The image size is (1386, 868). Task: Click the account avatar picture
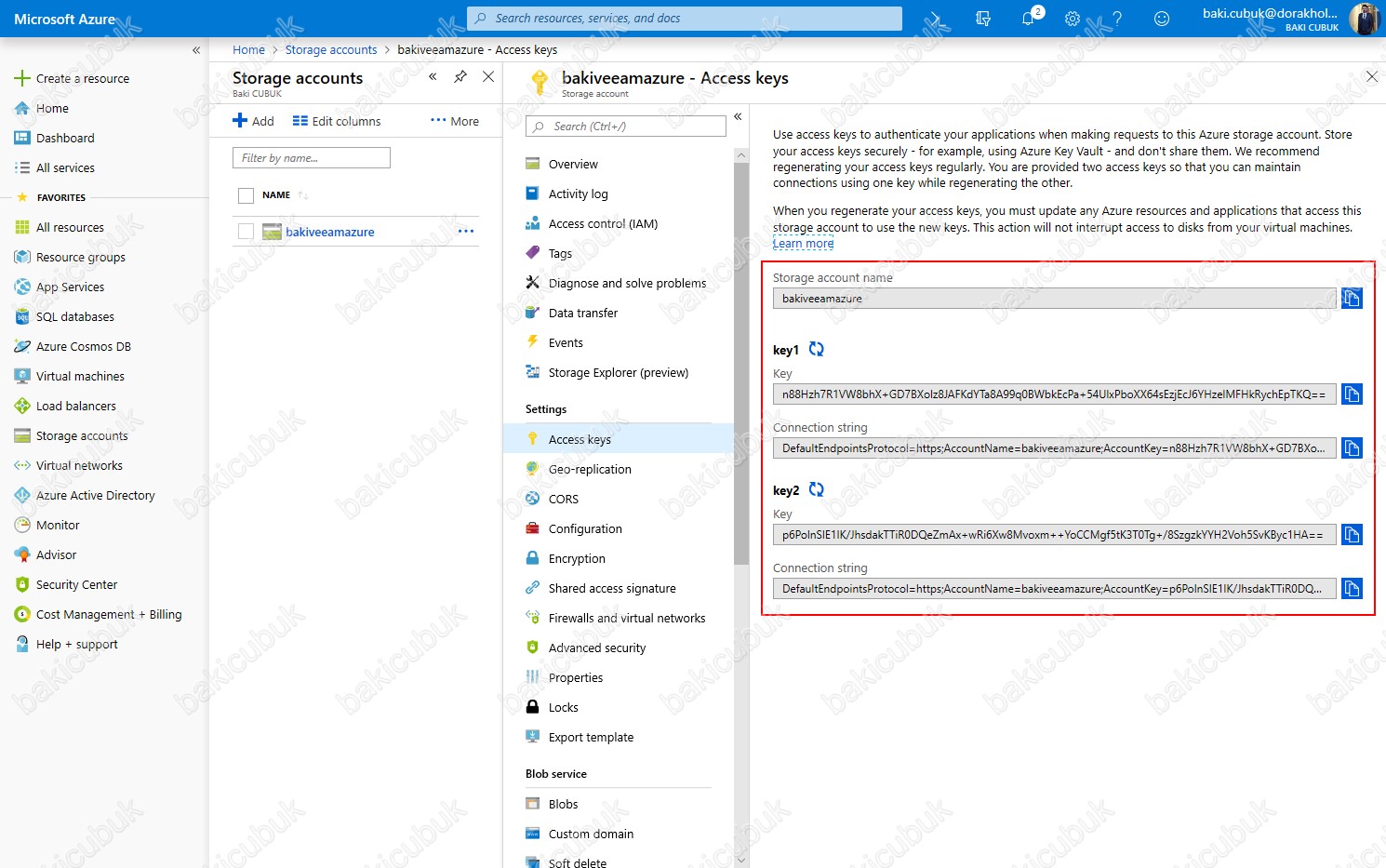point(1365,19)
